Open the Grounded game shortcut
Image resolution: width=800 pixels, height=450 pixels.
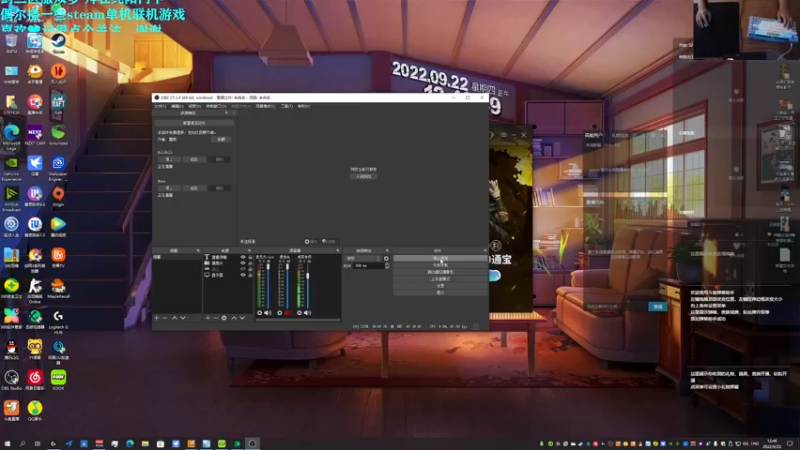(x=58, y=136)
